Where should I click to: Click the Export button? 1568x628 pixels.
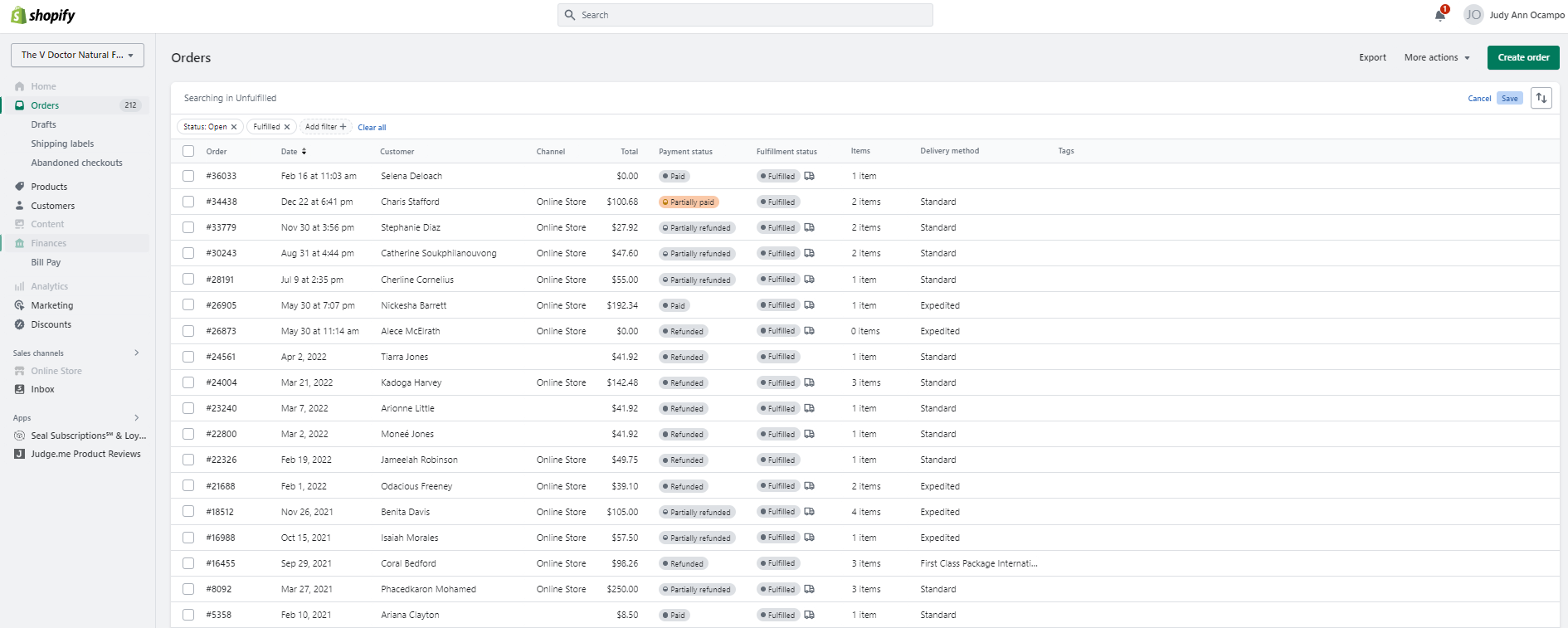coord(1372,57)
